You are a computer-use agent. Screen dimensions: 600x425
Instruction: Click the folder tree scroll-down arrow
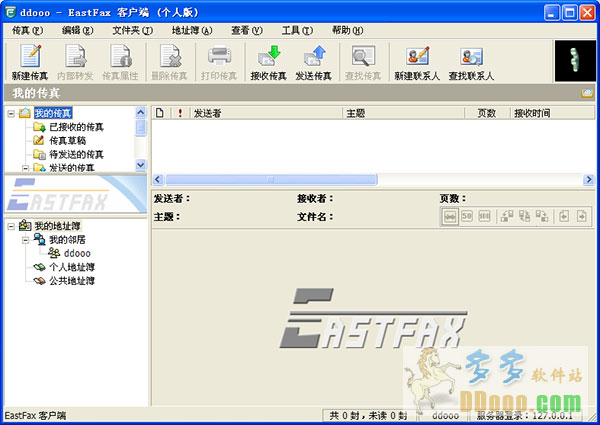click(141, 165)
